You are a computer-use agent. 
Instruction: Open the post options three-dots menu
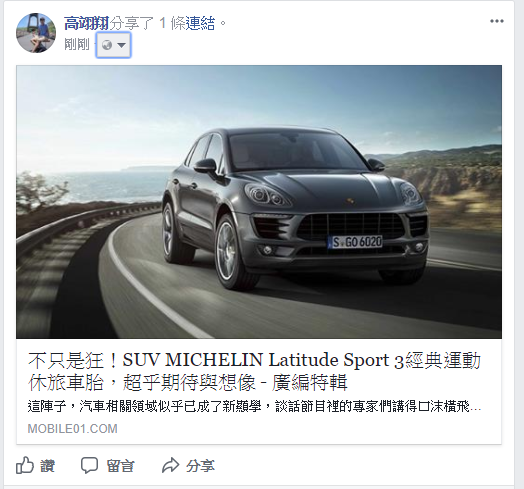pyautogui.click(x=497, y=21)
